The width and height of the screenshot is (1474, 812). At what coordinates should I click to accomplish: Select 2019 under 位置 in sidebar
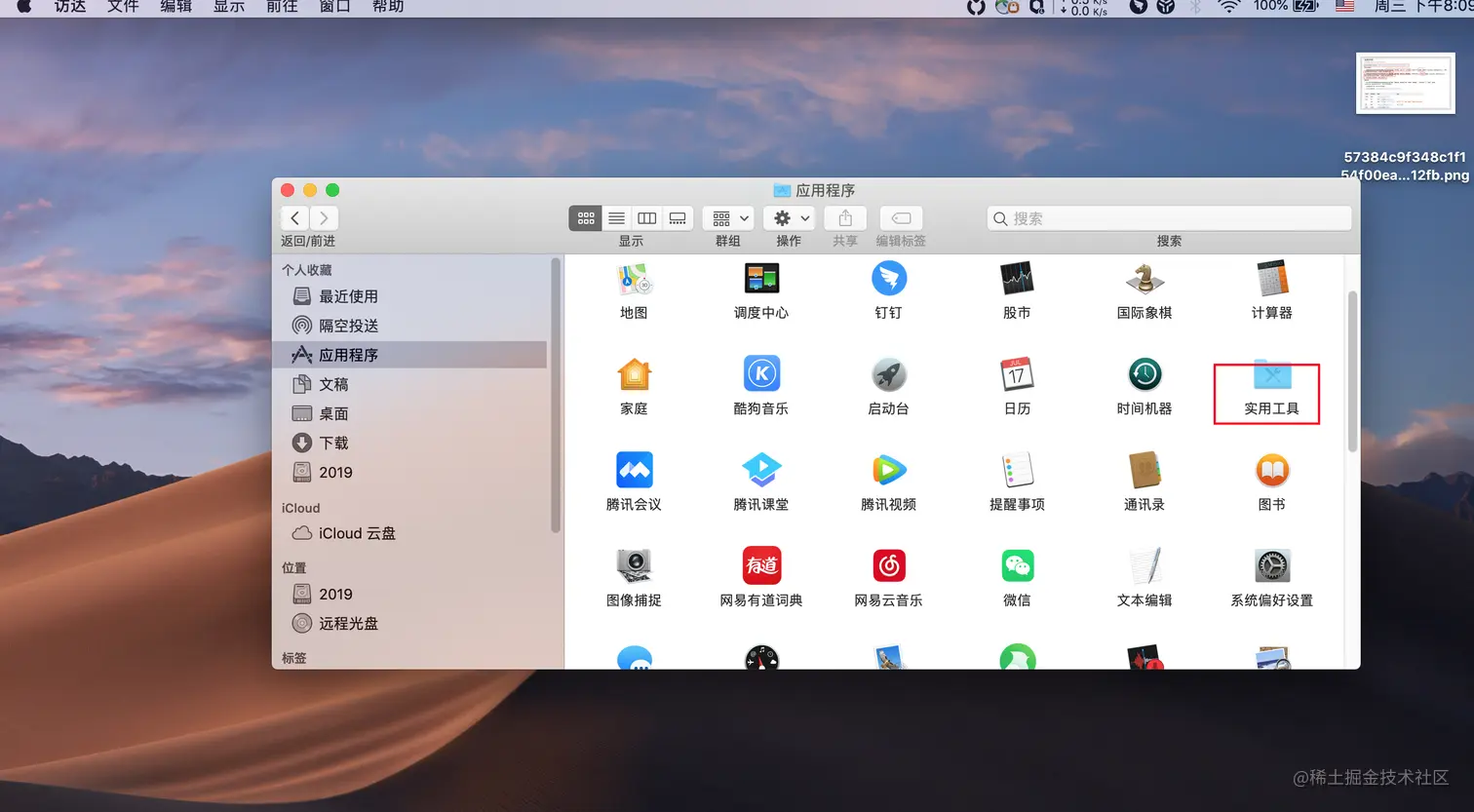(409, 594)
